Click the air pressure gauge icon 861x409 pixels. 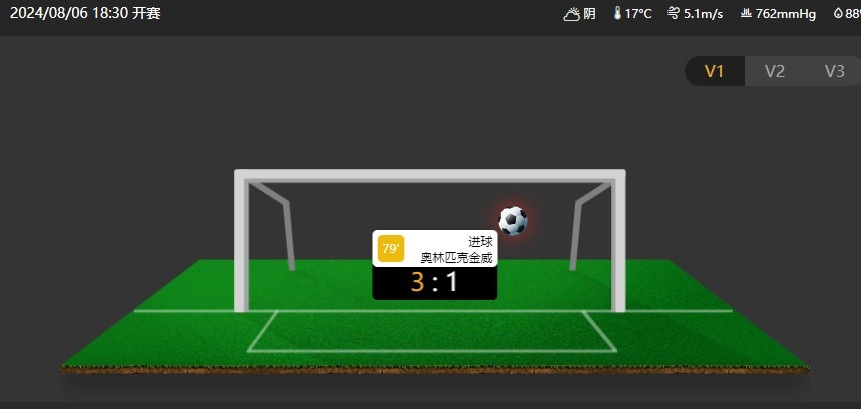coord(746,13)
